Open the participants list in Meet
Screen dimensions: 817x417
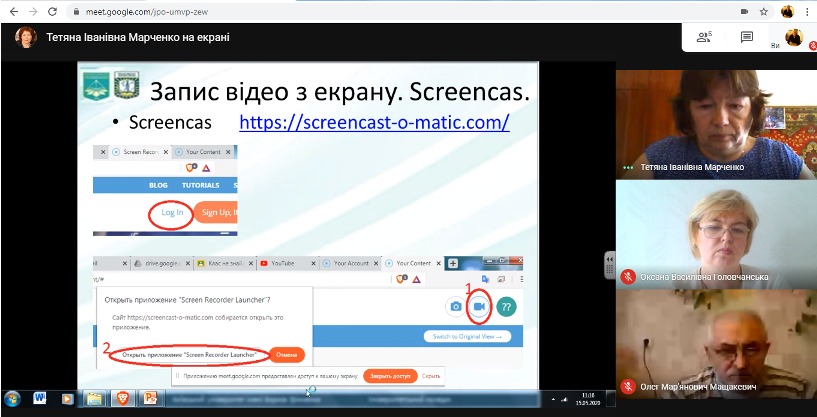703,37
